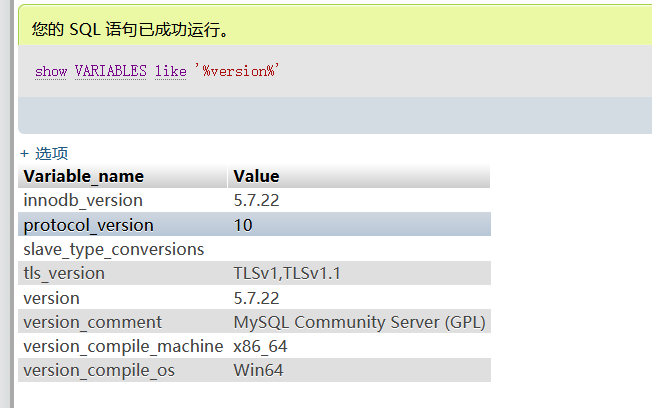
Task: Click the plus sign beside 选项
Action: click(x=25, y=154)
